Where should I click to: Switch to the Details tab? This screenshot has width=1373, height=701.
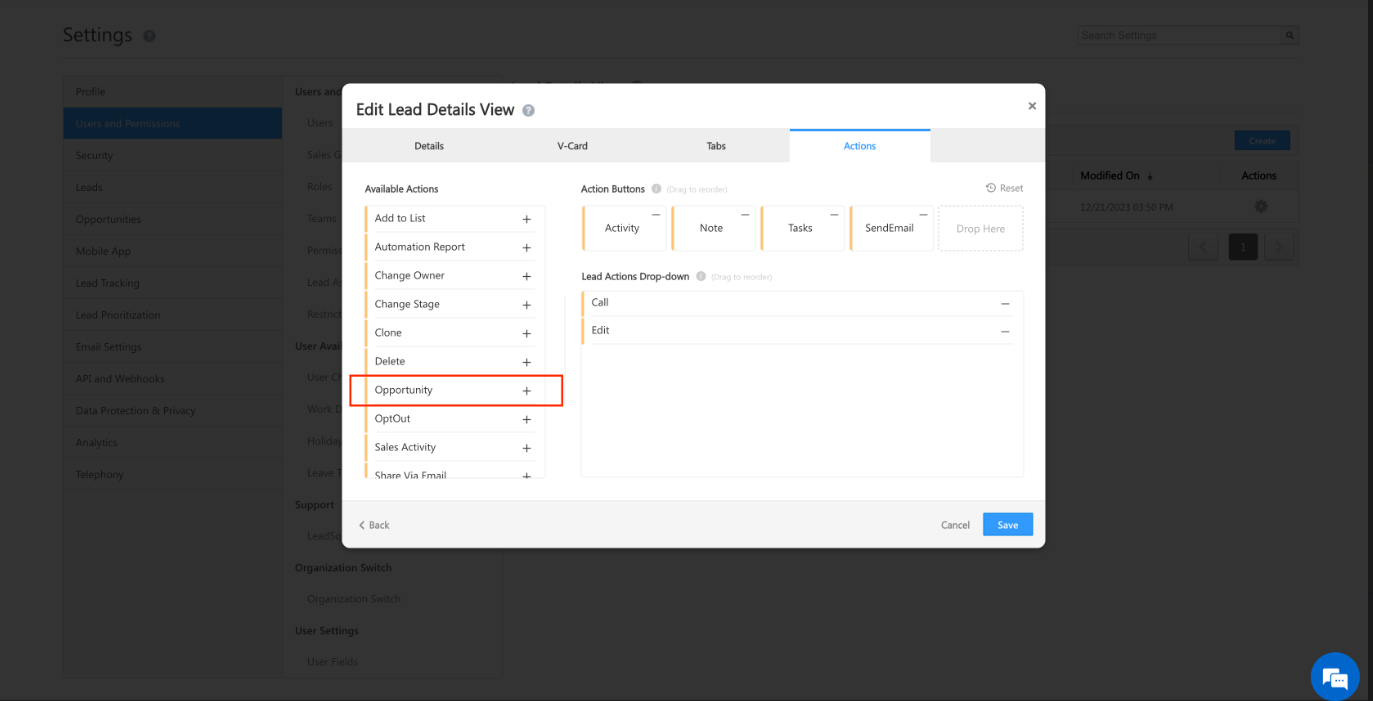click(429, 146)
